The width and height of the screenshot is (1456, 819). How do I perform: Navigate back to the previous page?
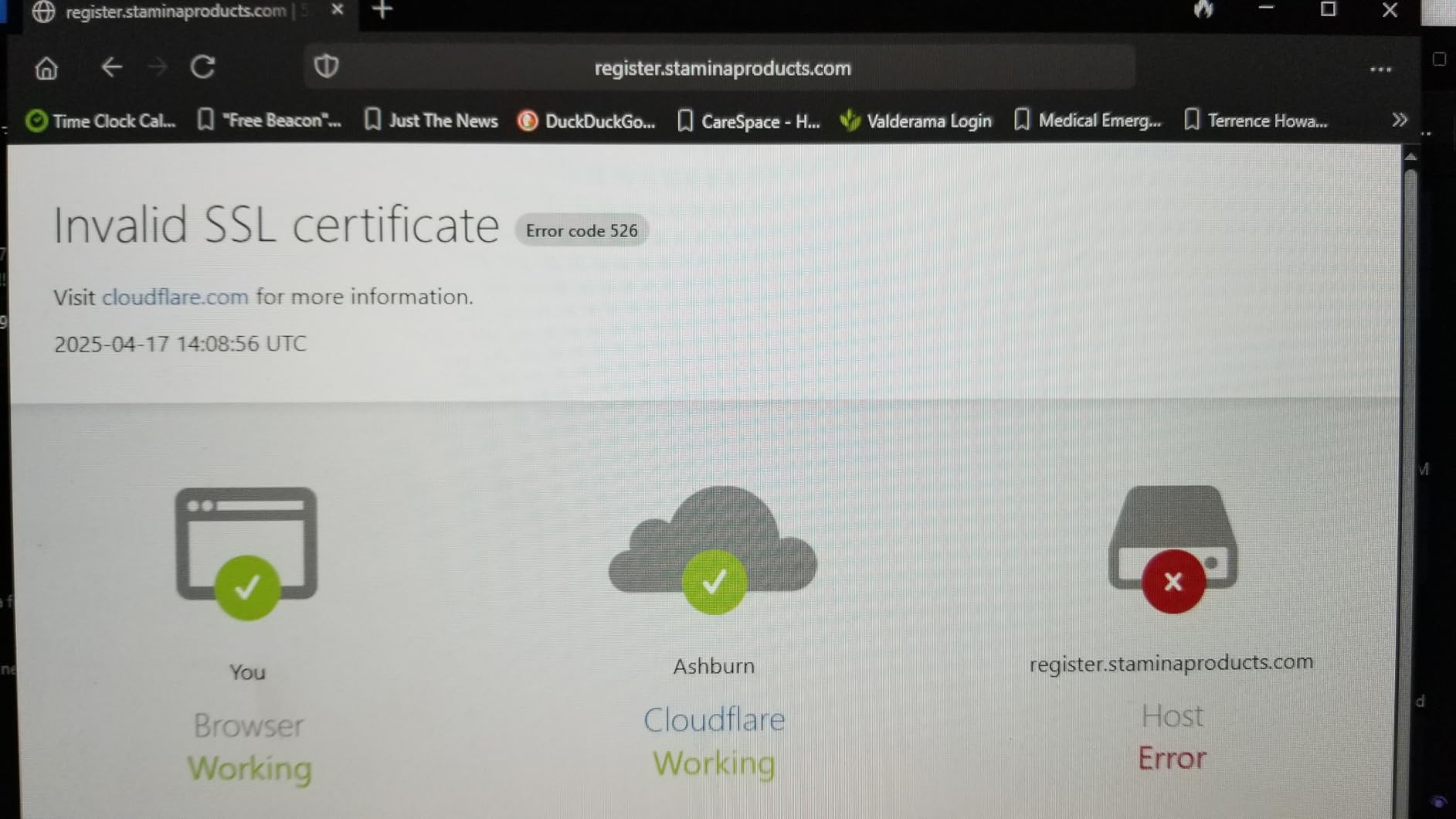(x=111, y=67)
